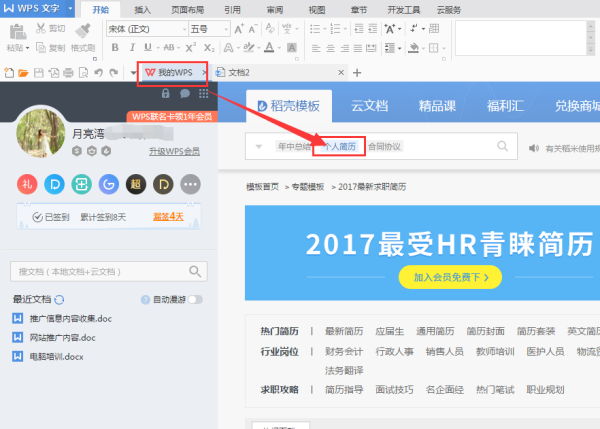Toggle character shading A icon
This screenshot has width=600, height=429.
tap(292, 47)
